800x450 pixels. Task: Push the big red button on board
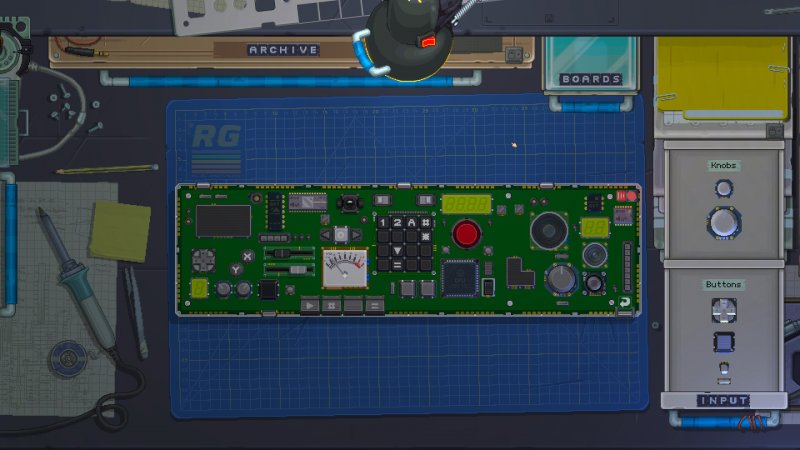[466, 234]
